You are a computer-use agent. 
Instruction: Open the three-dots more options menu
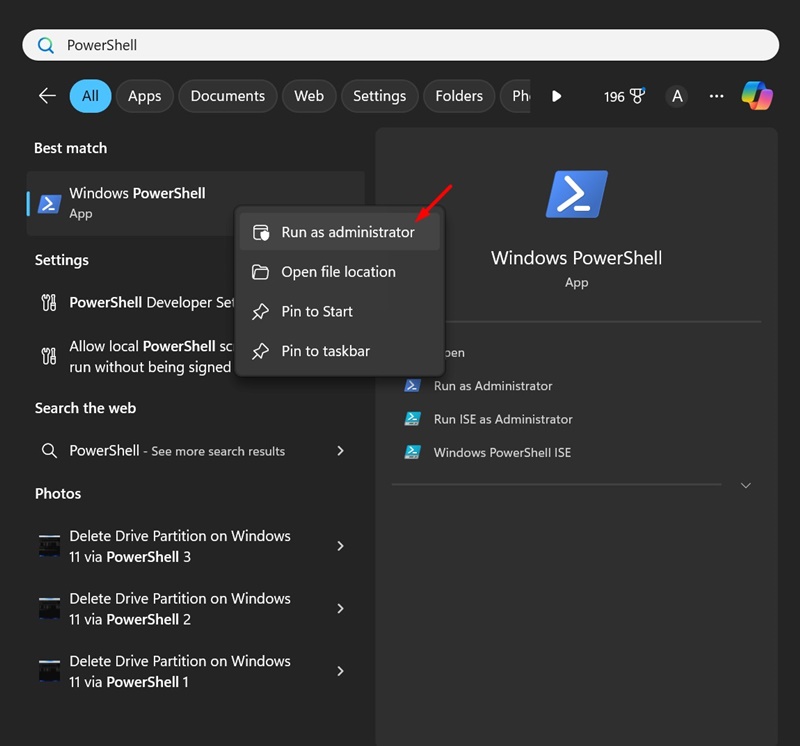(716, 96)
